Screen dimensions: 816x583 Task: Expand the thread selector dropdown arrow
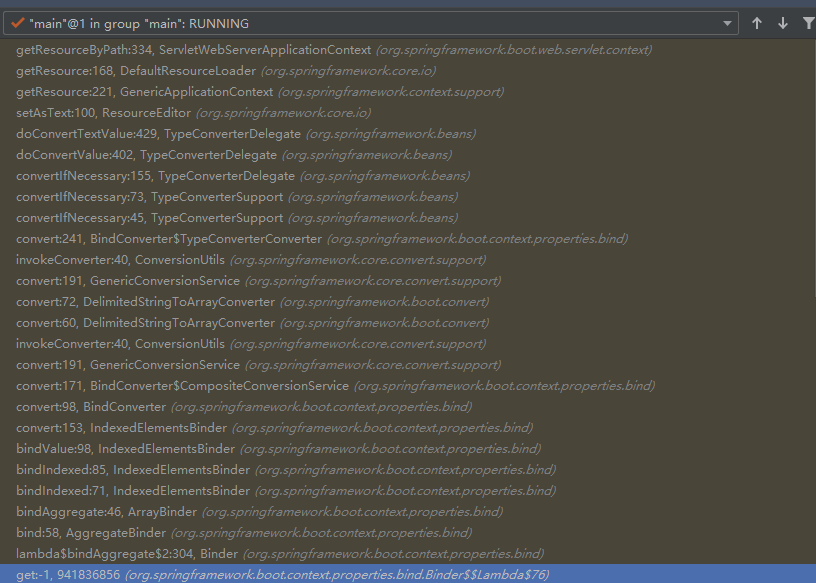tap(727, 23)
